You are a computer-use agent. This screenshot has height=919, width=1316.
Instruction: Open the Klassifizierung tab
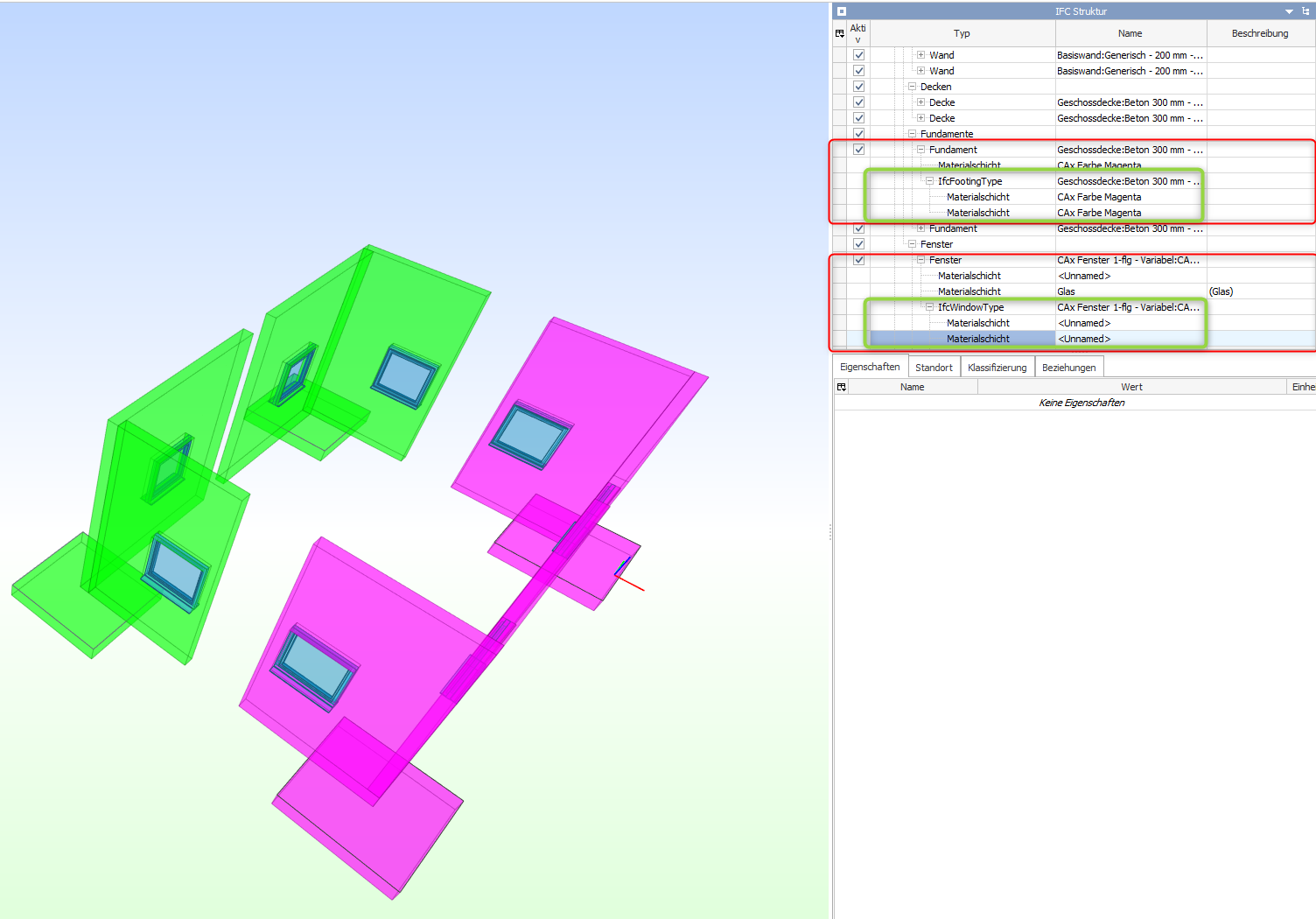(997, 368)
